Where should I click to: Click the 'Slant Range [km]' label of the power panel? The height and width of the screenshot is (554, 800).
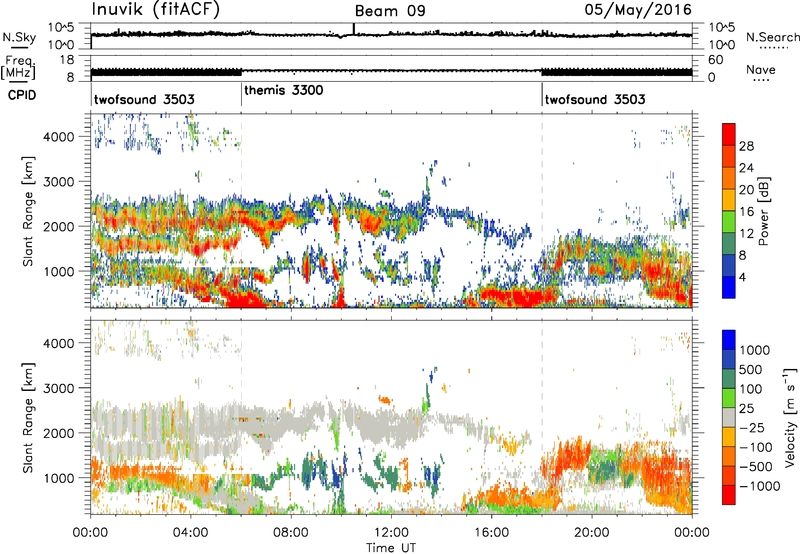tap(28, 211)
